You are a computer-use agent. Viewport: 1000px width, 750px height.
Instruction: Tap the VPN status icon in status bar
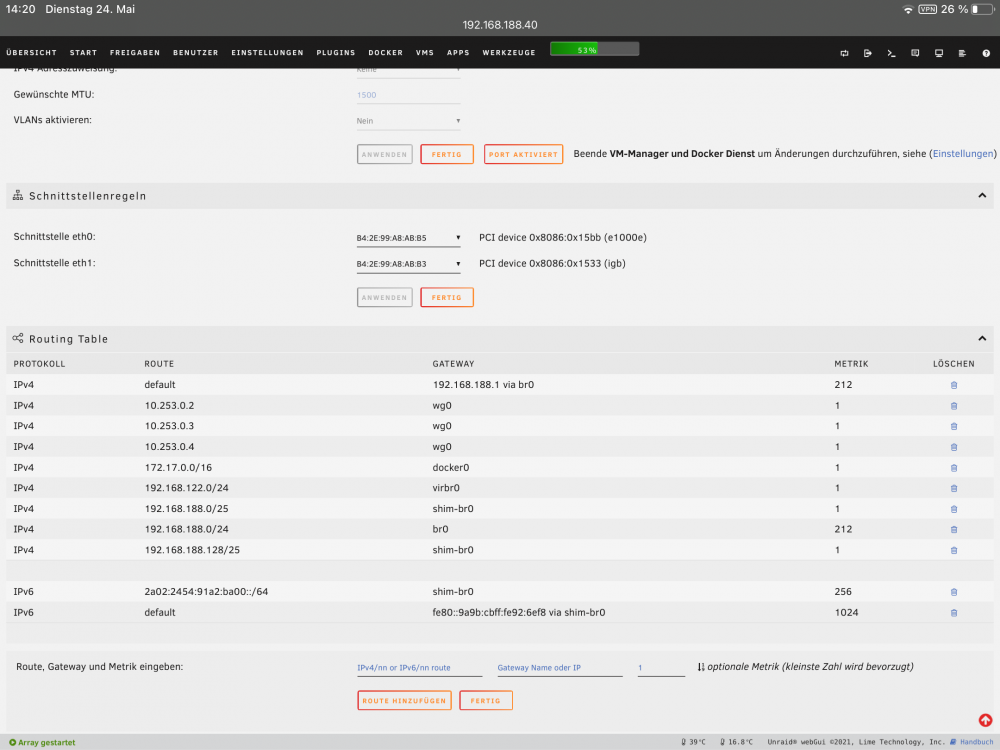click(x=927, y=10)
